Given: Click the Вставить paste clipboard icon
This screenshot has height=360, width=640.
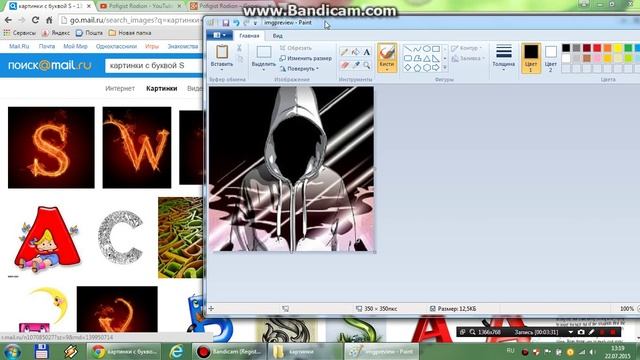Looking at the screenshot, I should click(222, 52).
